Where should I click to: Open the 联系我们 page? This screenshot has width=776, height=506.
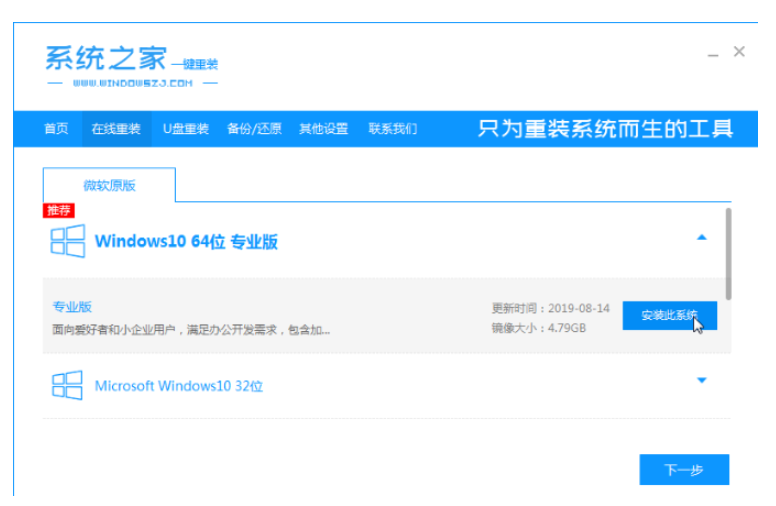point(392,129)
